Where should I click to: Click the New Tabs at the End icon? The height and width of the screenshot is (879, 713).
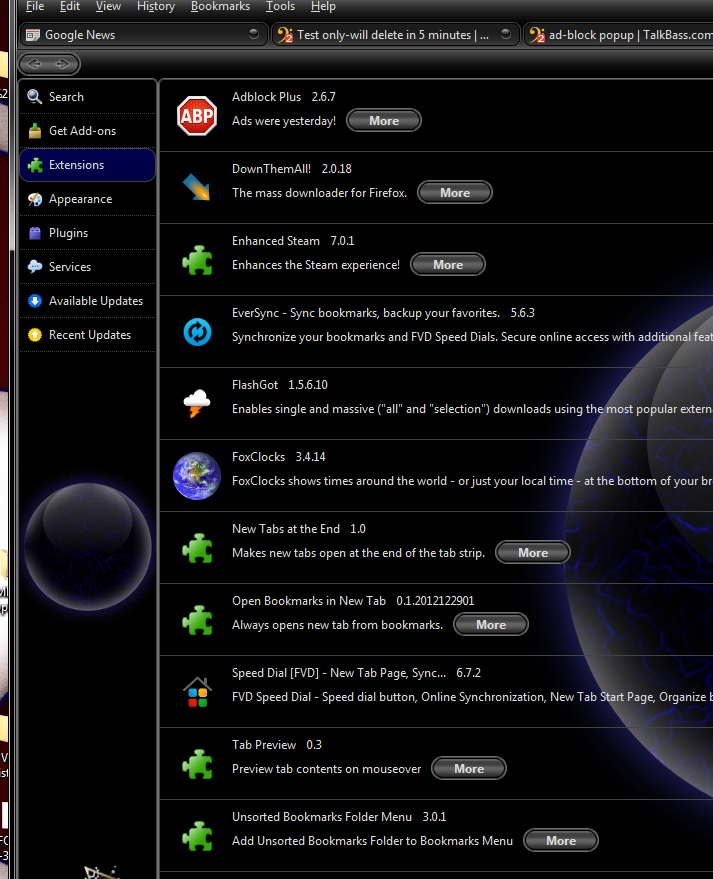[x=197, y=548]
